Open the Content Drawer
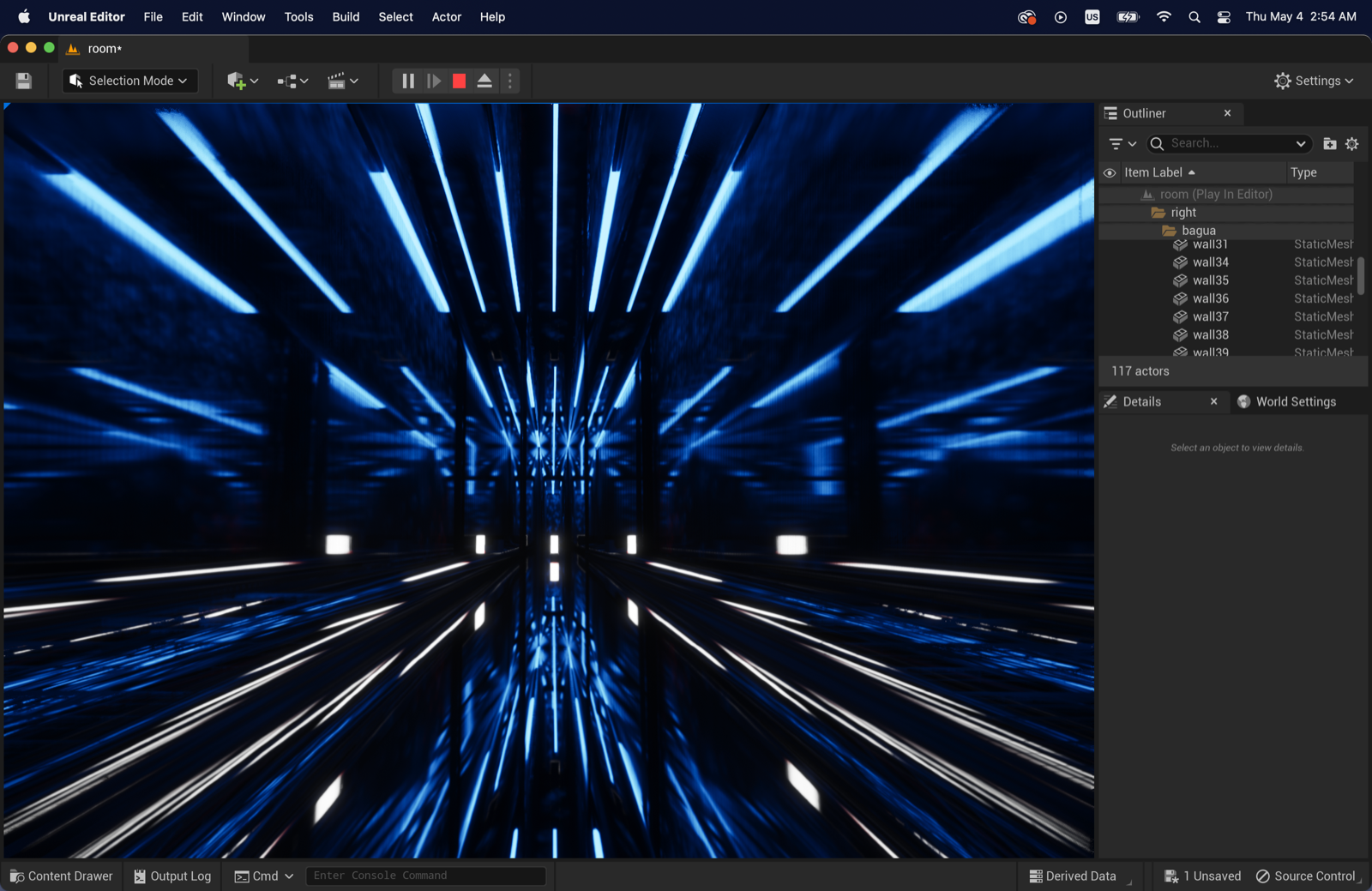1372x891 pixels. click(61, 876)
